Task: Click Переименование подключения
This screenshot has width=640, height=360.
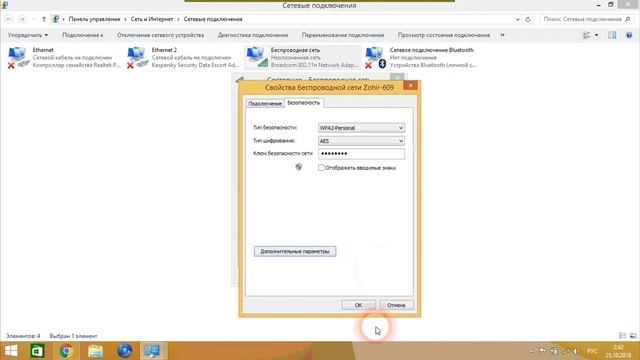Action: 343,35
